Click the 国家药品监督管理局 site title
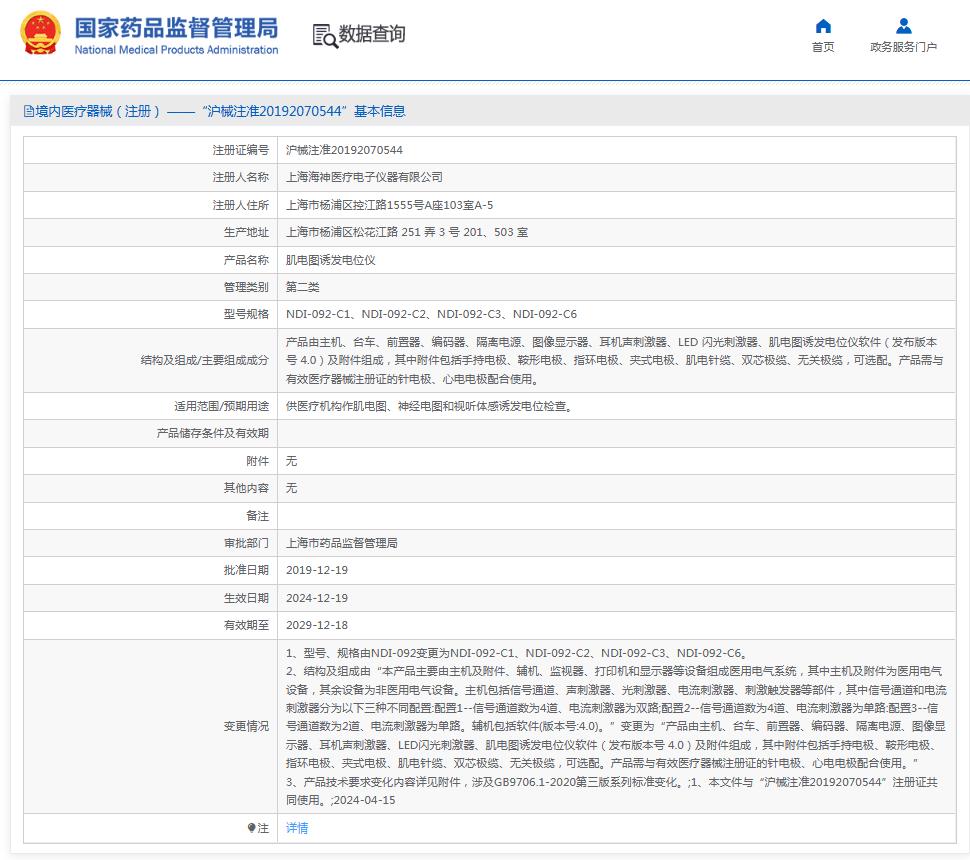The image size is (970, 860). [176, 27]
